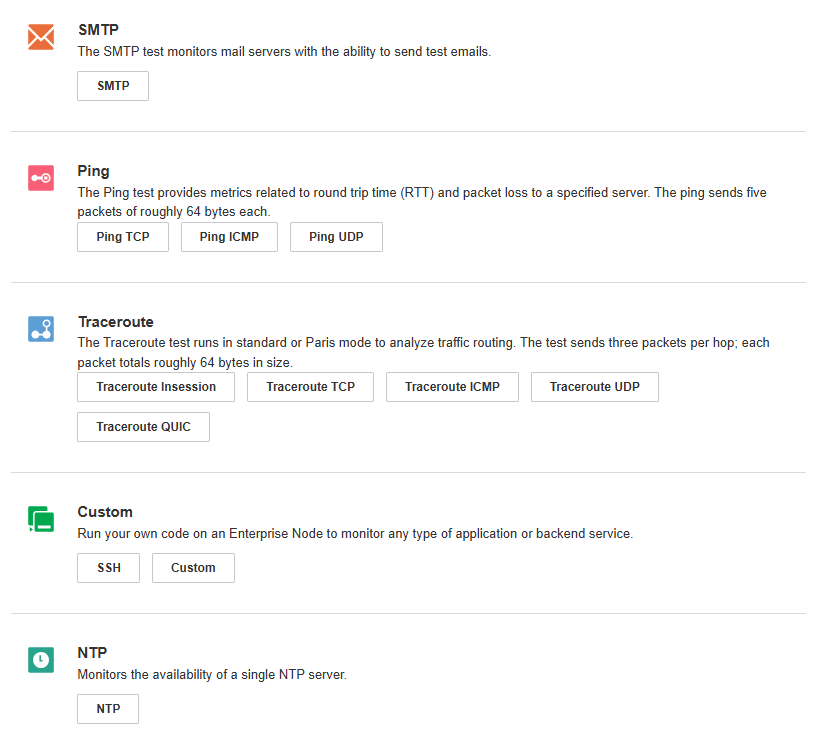Screen dimensions: 823x751
Task: Click the green Custom test icon
Action: click(41, 519)
